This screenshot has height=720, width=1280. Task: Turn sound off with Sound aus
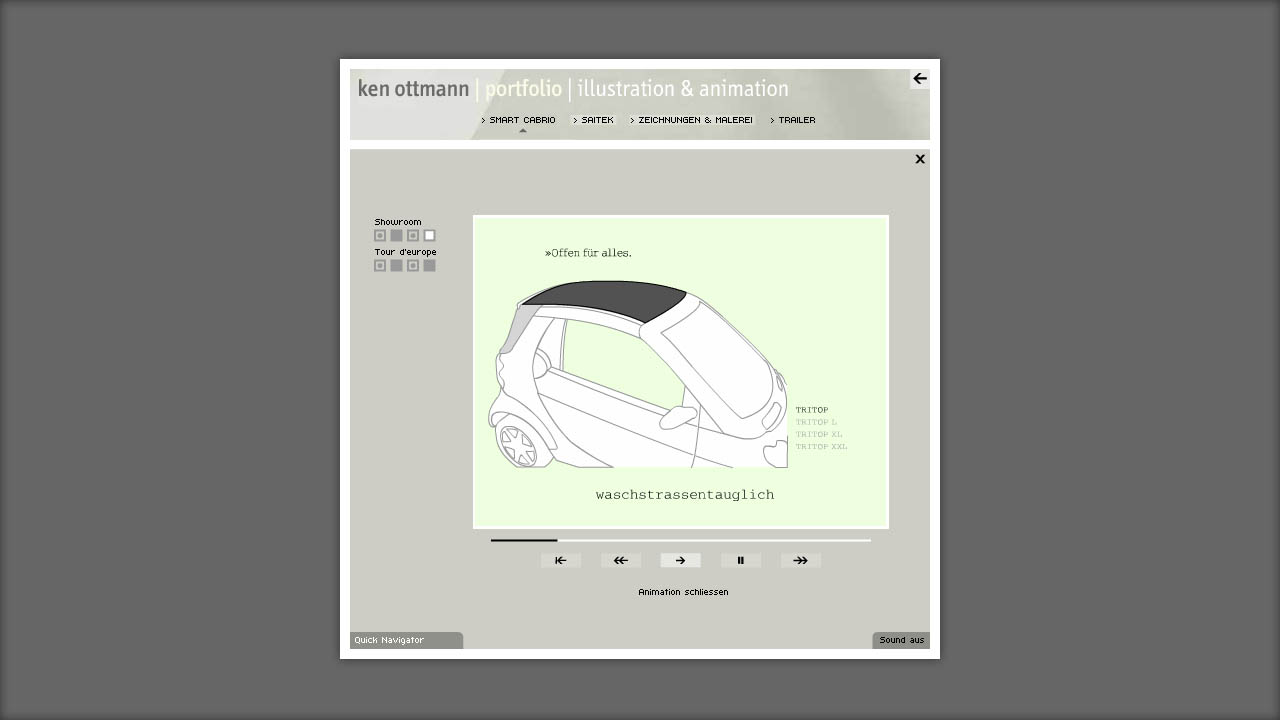coord(901,640)
